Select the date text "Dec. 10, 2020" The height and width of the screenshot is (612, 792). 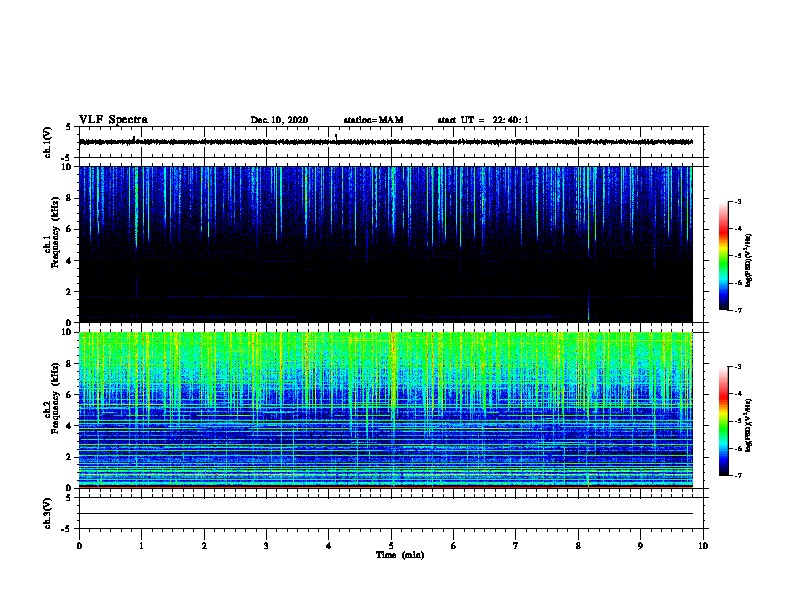tap(279, 120)
